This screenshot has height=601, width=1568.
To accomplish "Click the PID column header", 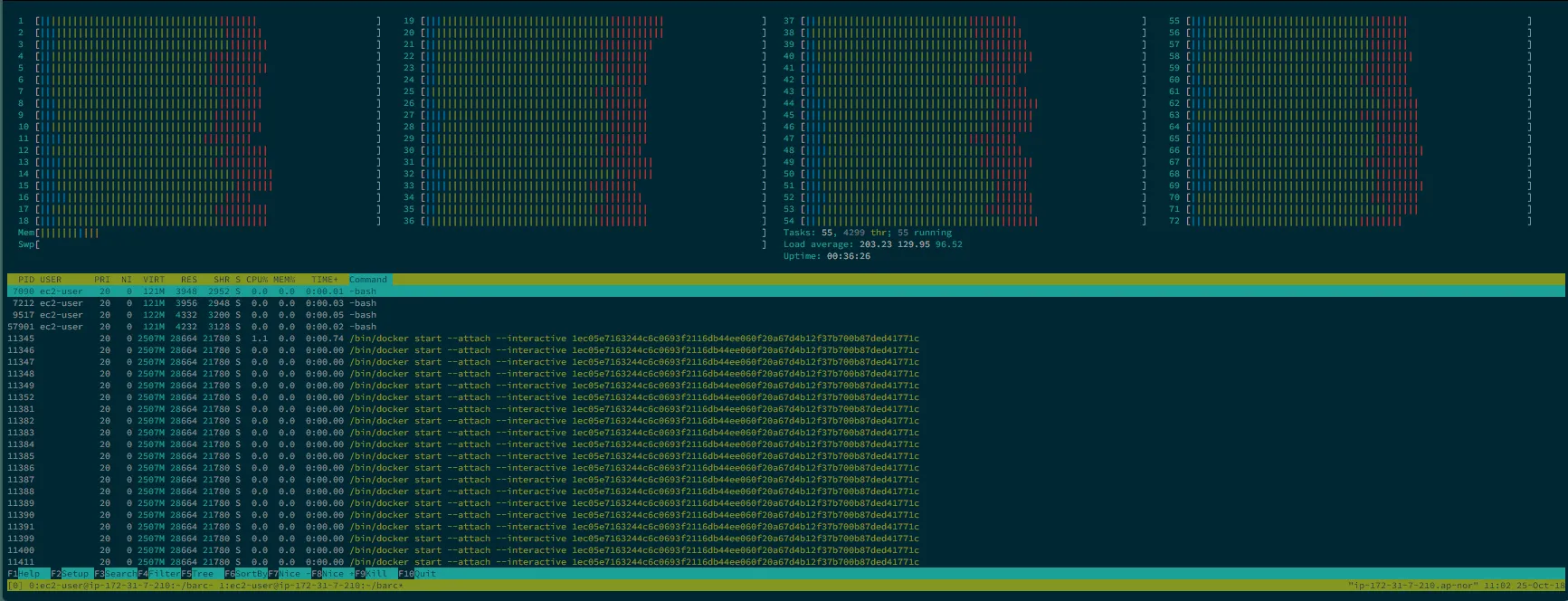I will [25, 280].
